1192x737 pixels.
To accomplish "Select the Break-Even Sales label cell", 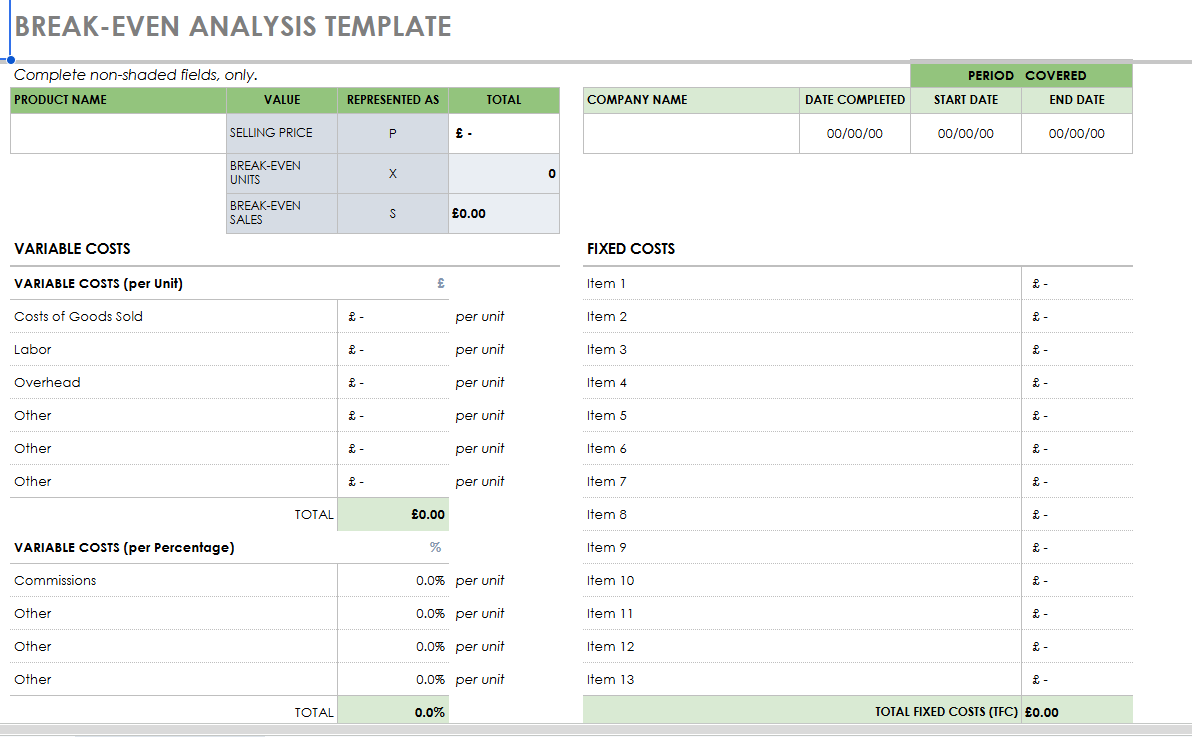I will [282, 214].
